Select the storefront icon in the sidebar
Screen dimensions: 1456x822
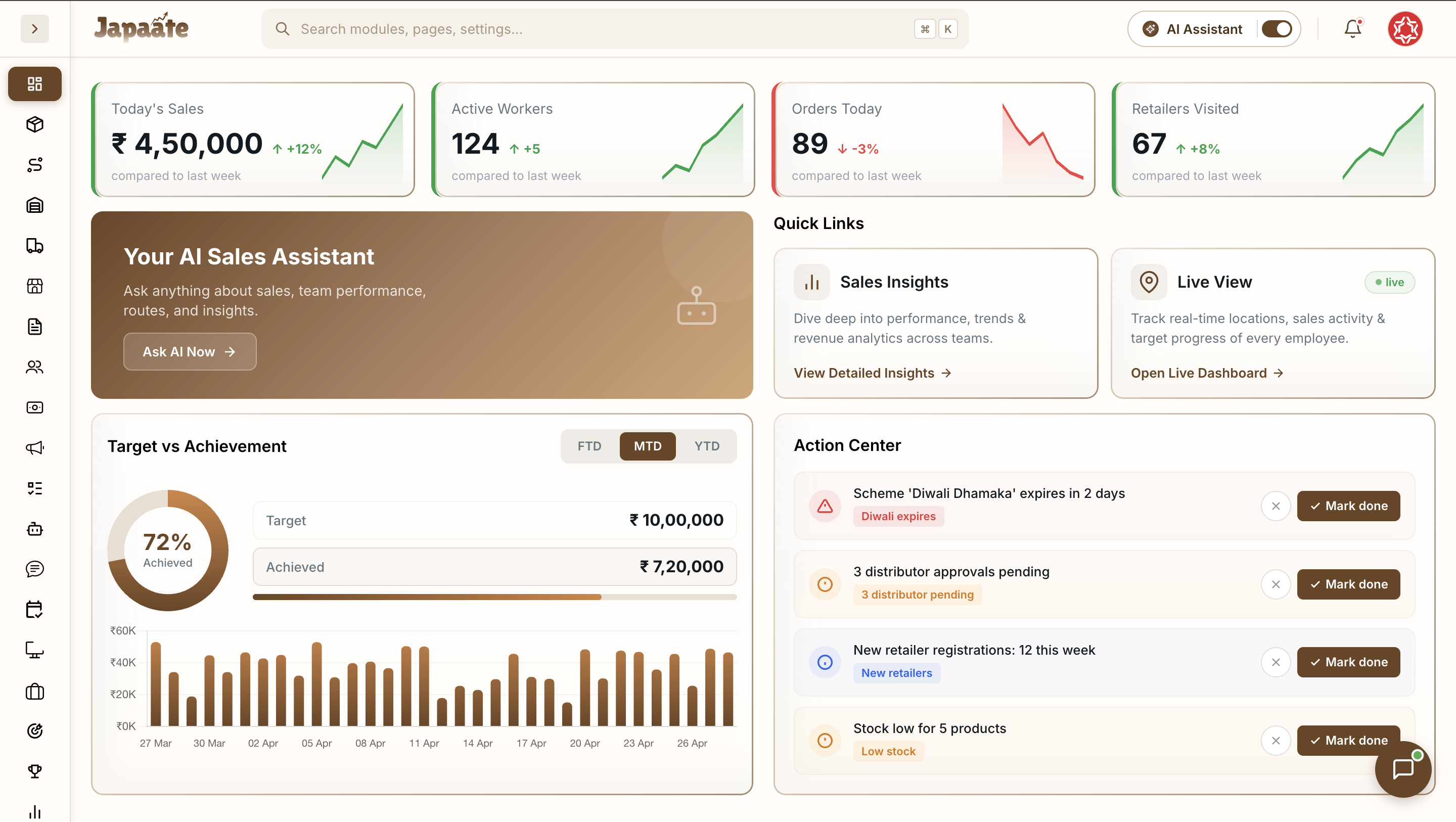tap(34, 287)
